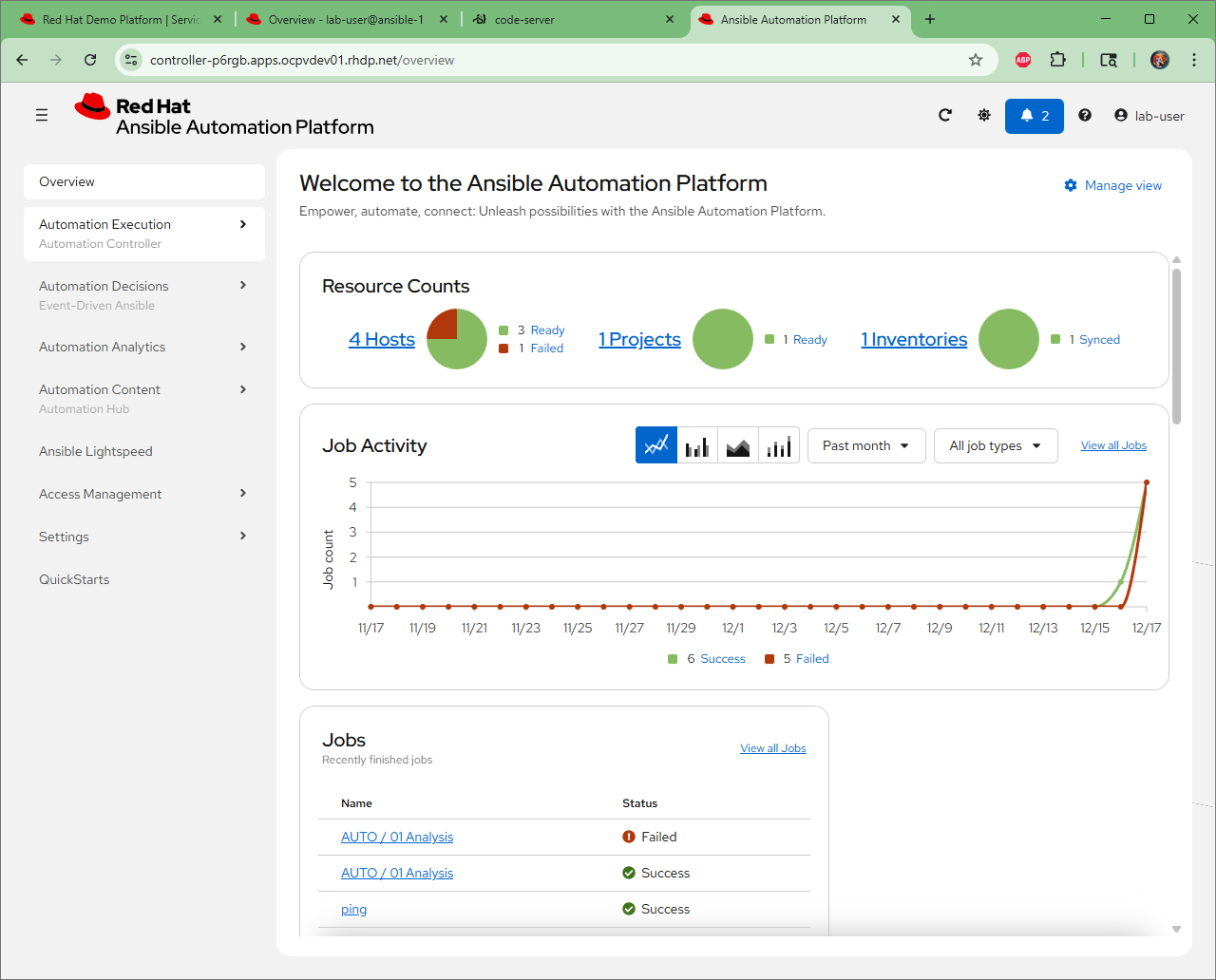Select Overview in the sidebar
The height and width of the screenshot is (980, 1216).
tap(144, 181)
